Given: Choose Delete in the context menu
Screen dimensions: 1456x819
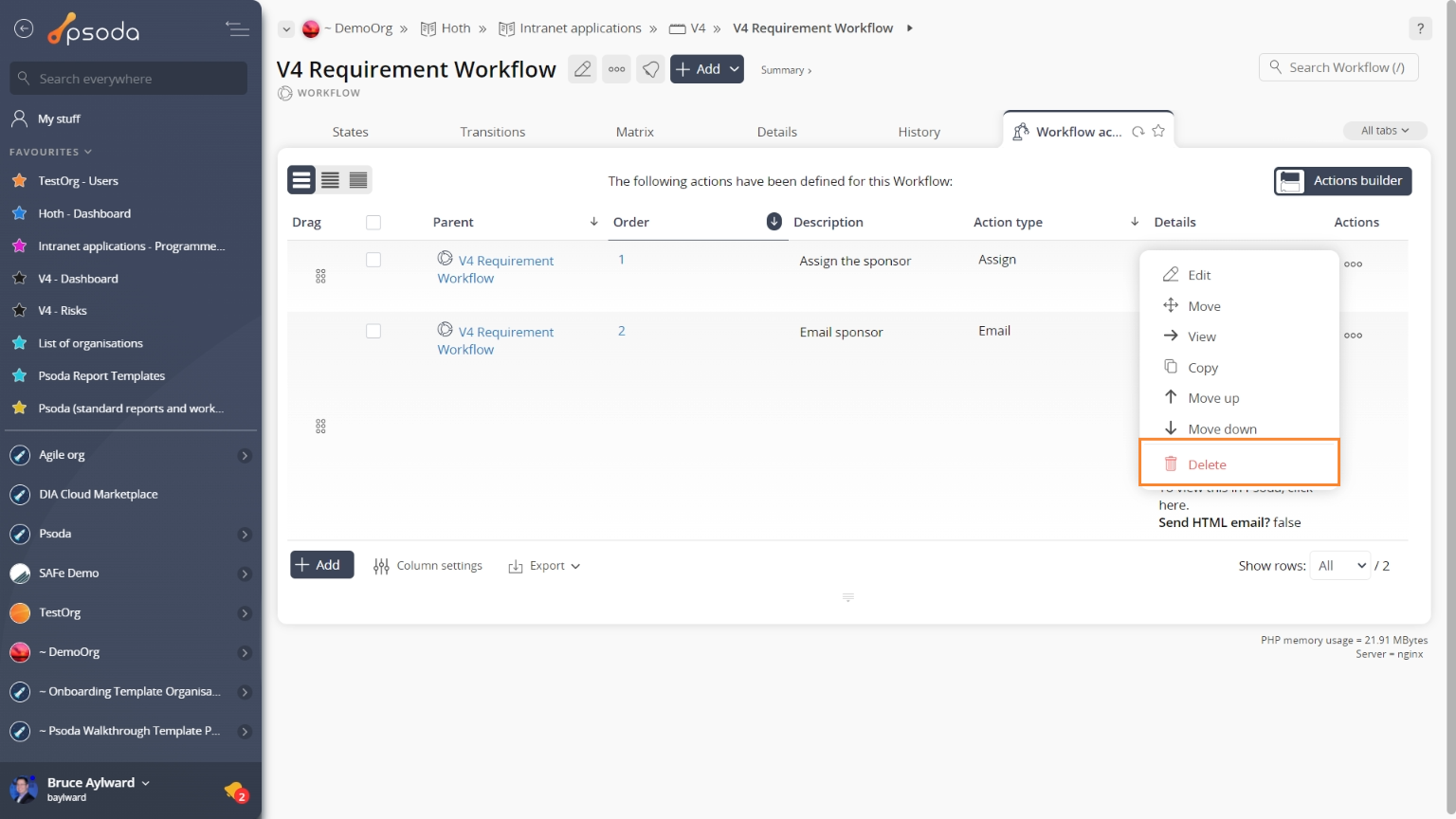Looking at the screenshot, I should click(1239, 464).
